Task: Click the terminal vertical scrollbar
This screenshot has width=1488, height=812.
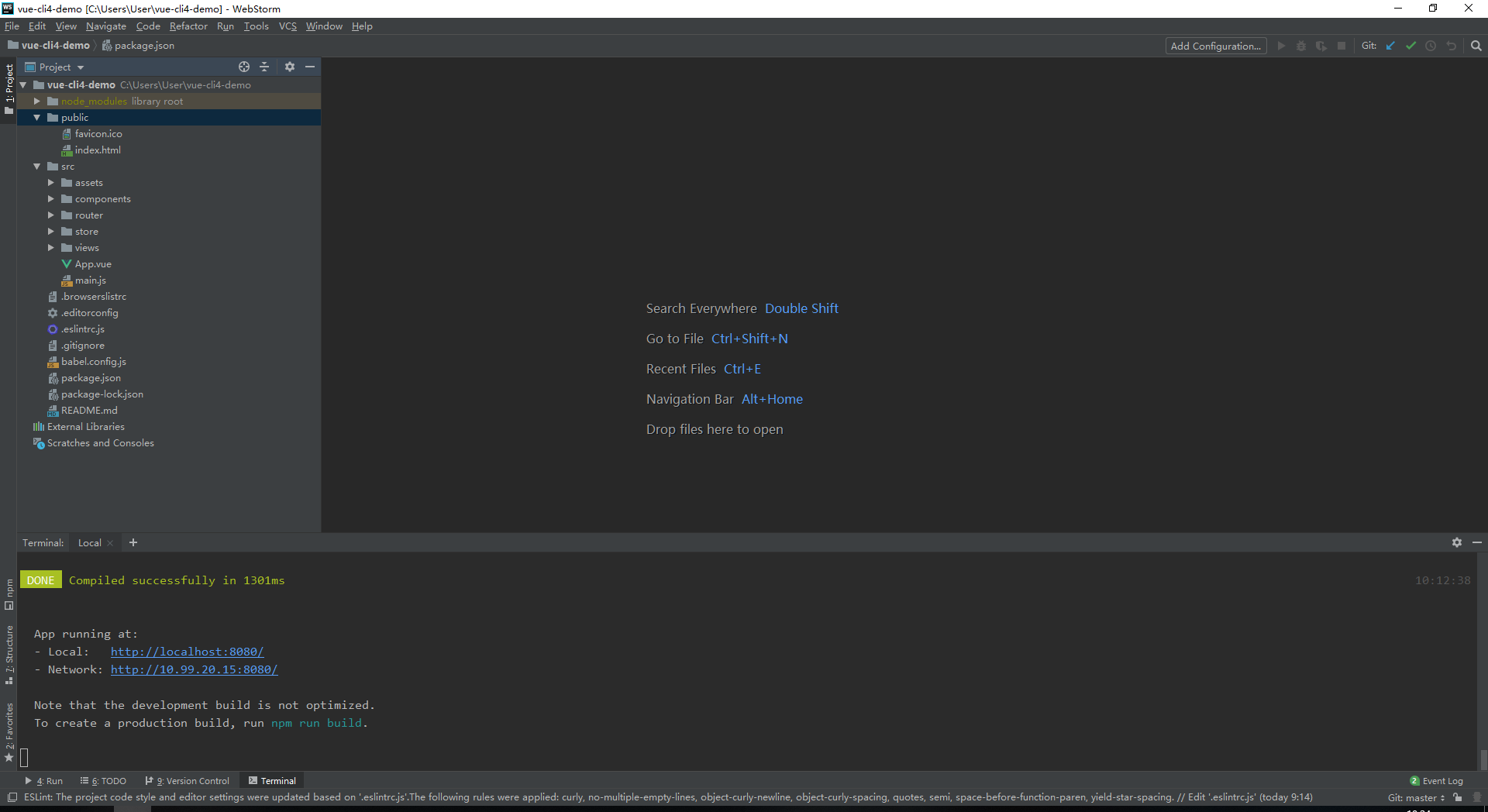Action: click(x=1483, y=758)
